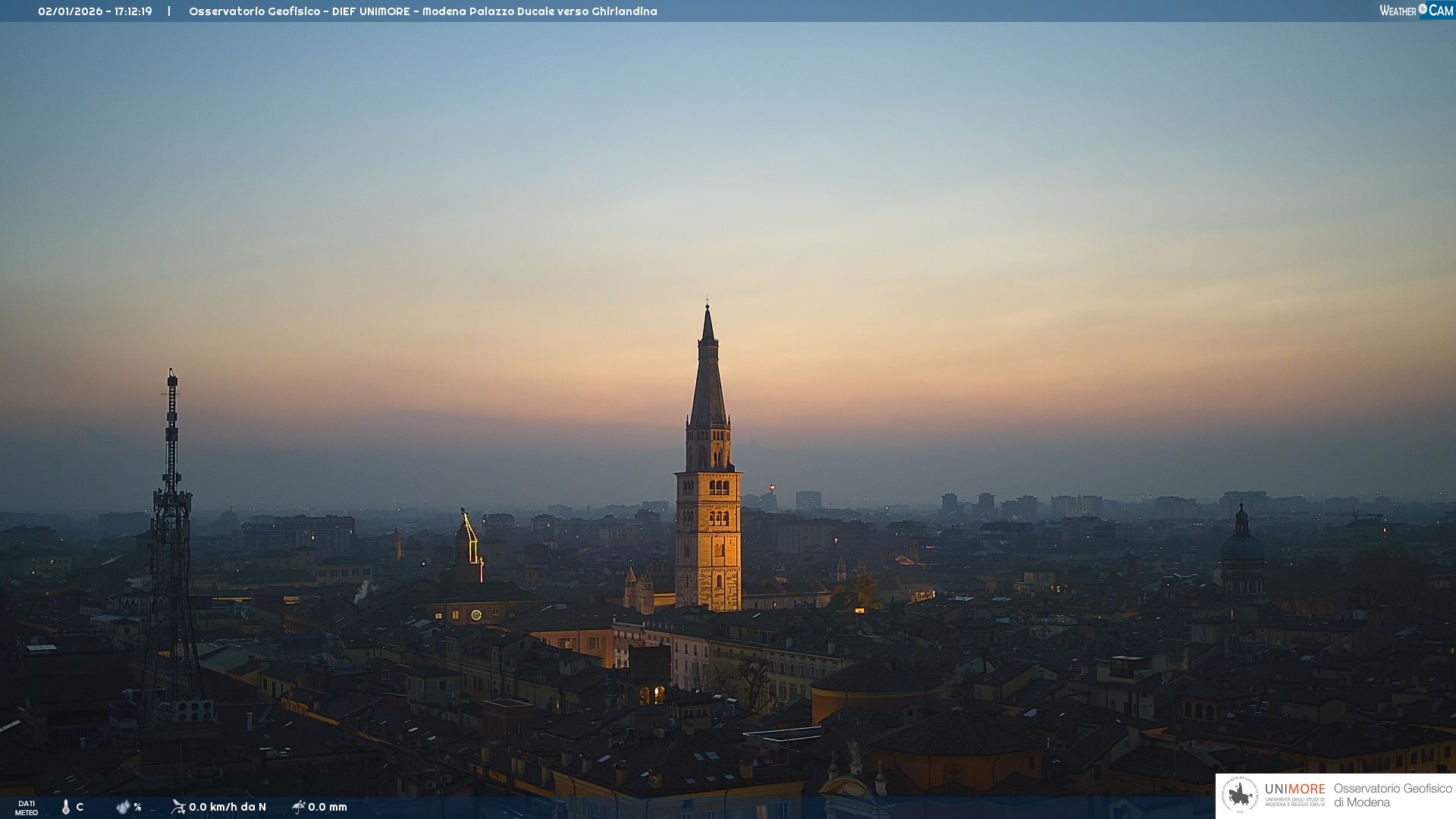
Task: Click the domed church on the right
Action: tap(1241, 550)
